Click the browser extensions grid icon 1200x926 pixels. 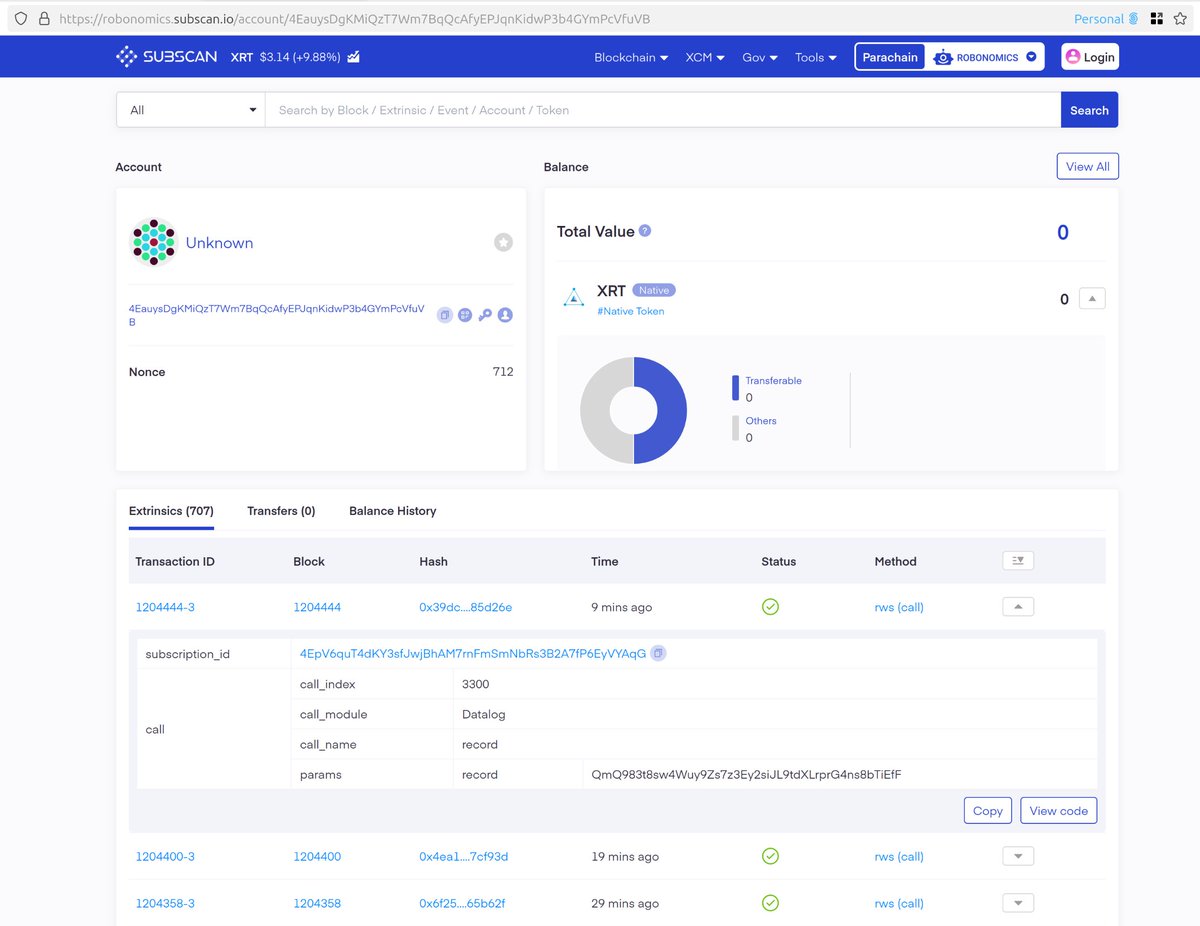point(1157,18)
